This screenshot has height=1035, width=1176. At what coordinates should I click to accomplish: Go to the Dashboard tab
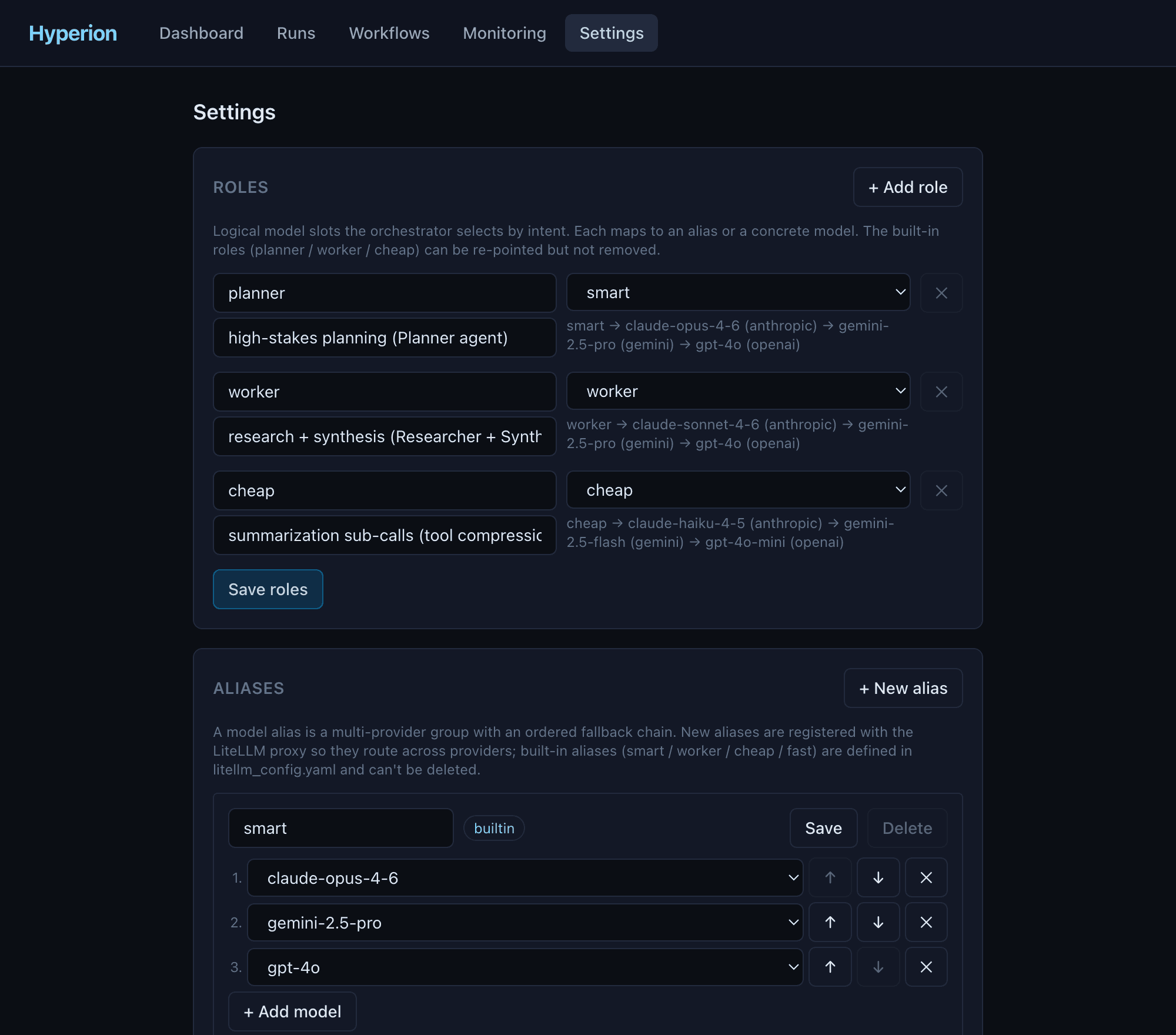click(x=201, y=33)
